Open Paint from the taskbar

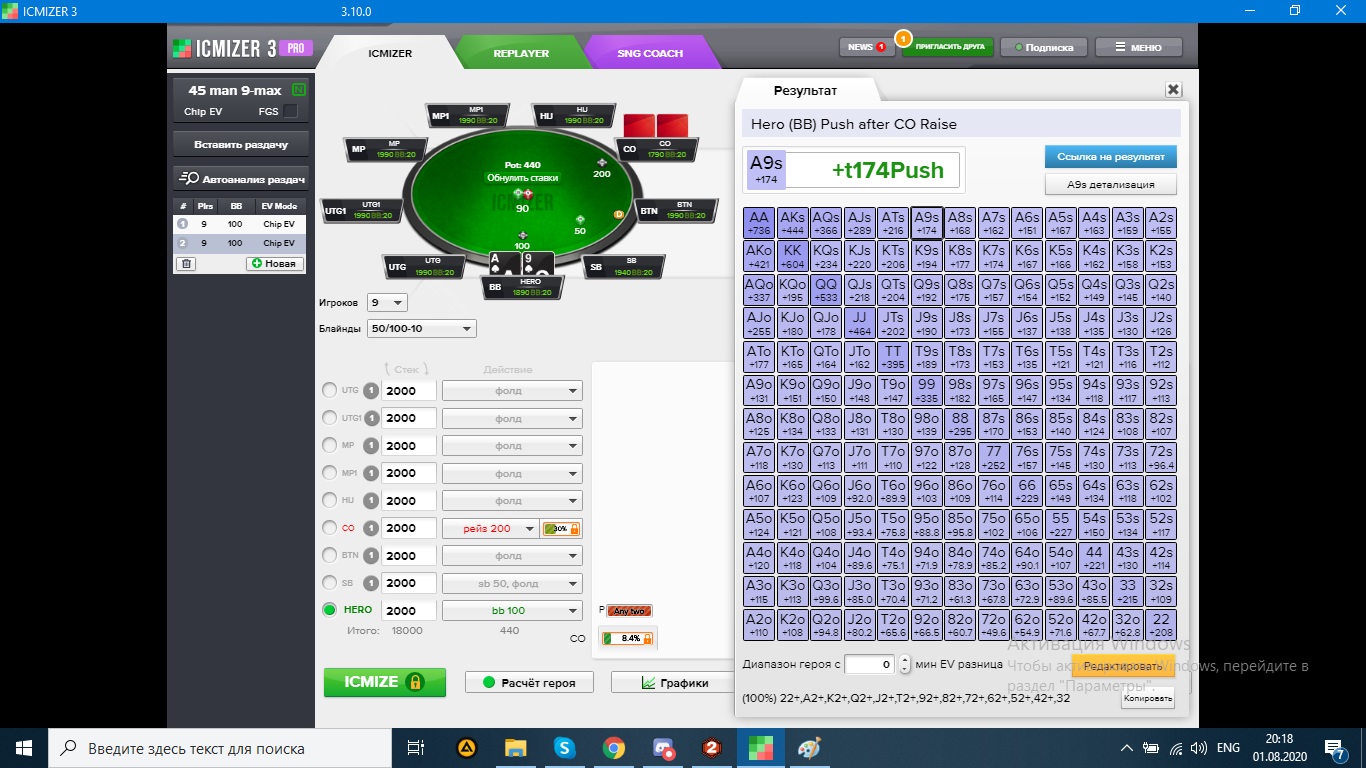click(x=809, y=747)
